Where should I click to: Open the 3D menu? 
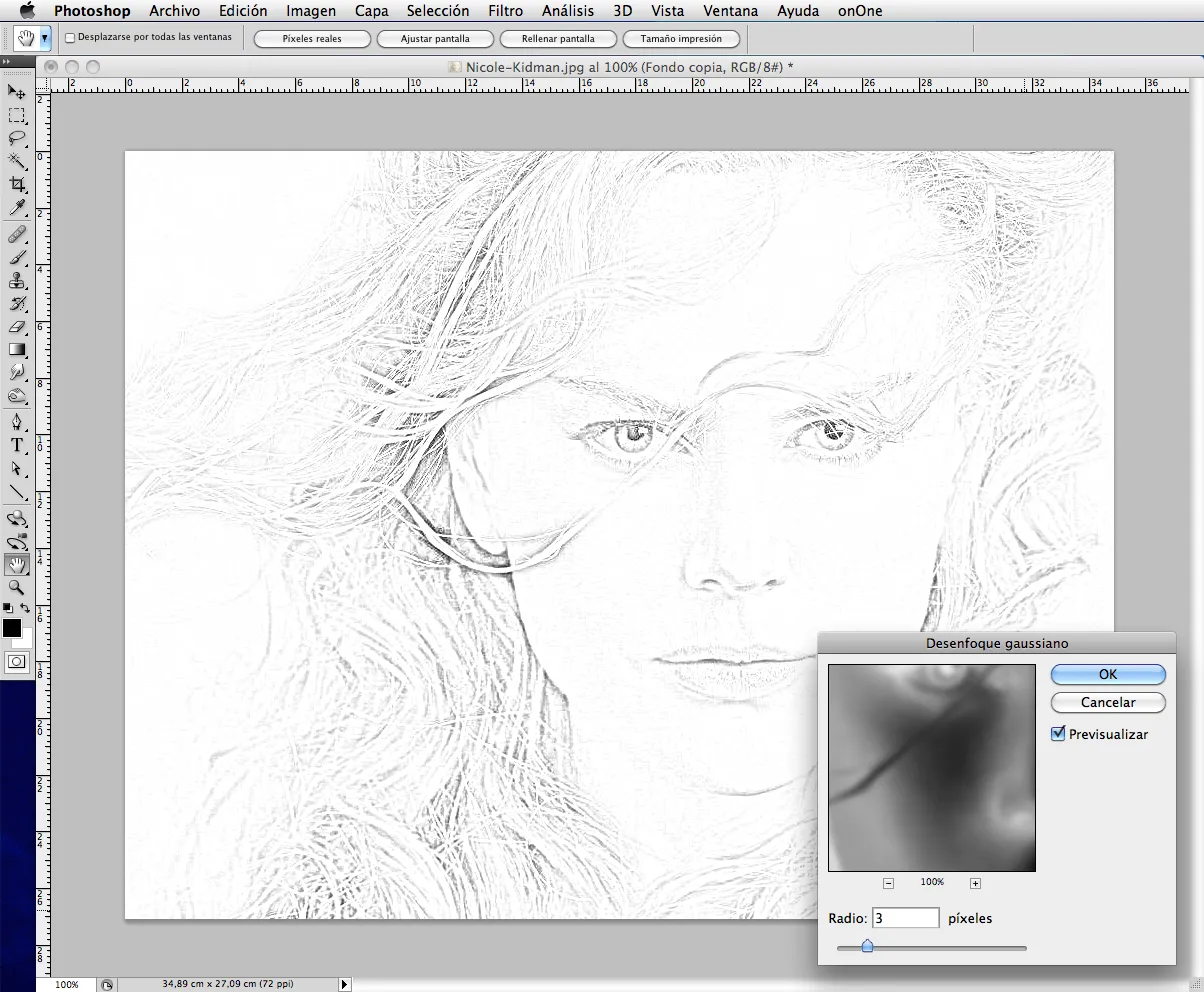coord(622,11)
